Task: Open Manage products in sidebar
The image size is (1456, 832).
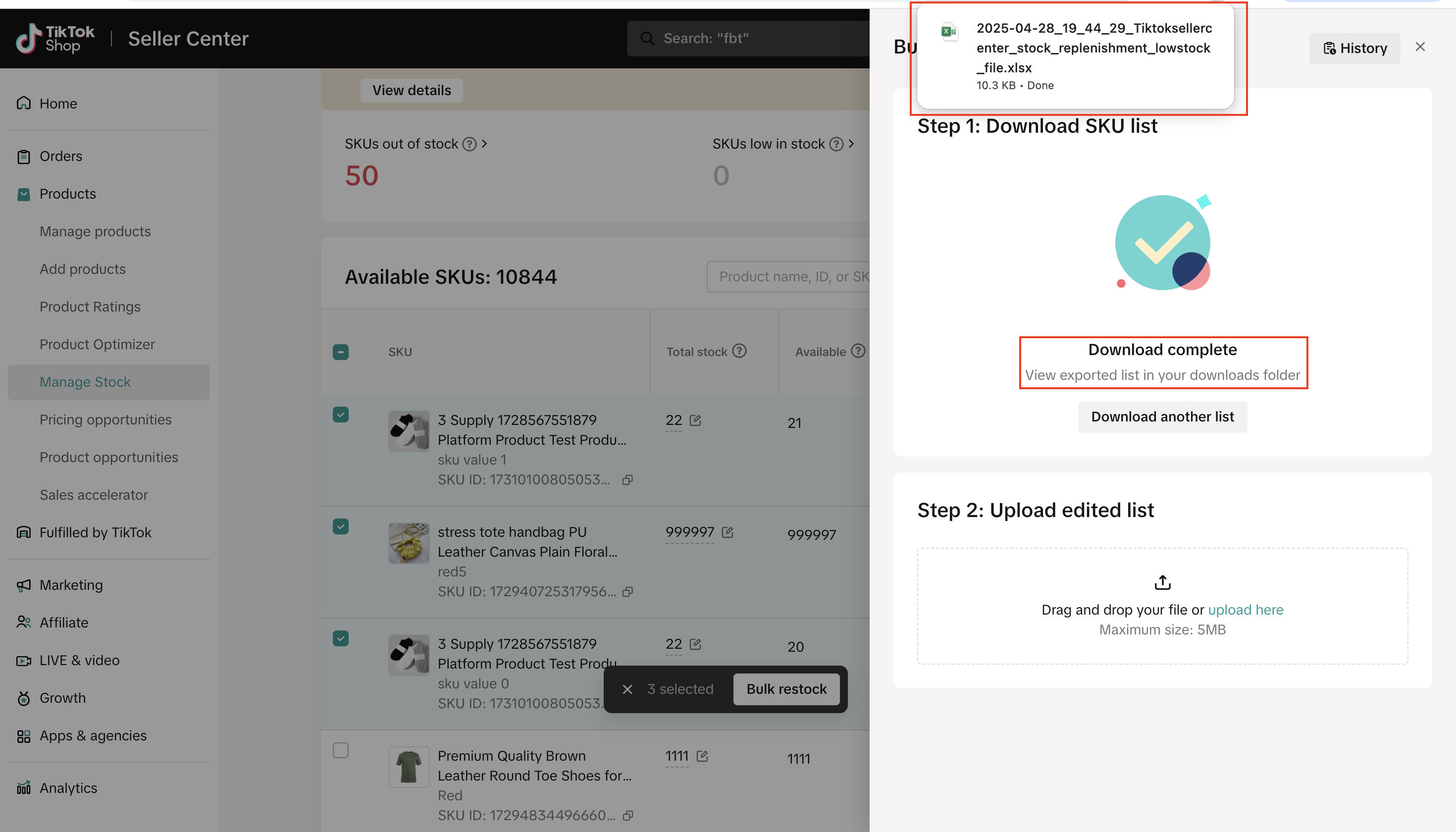Action: click(95, 231)
